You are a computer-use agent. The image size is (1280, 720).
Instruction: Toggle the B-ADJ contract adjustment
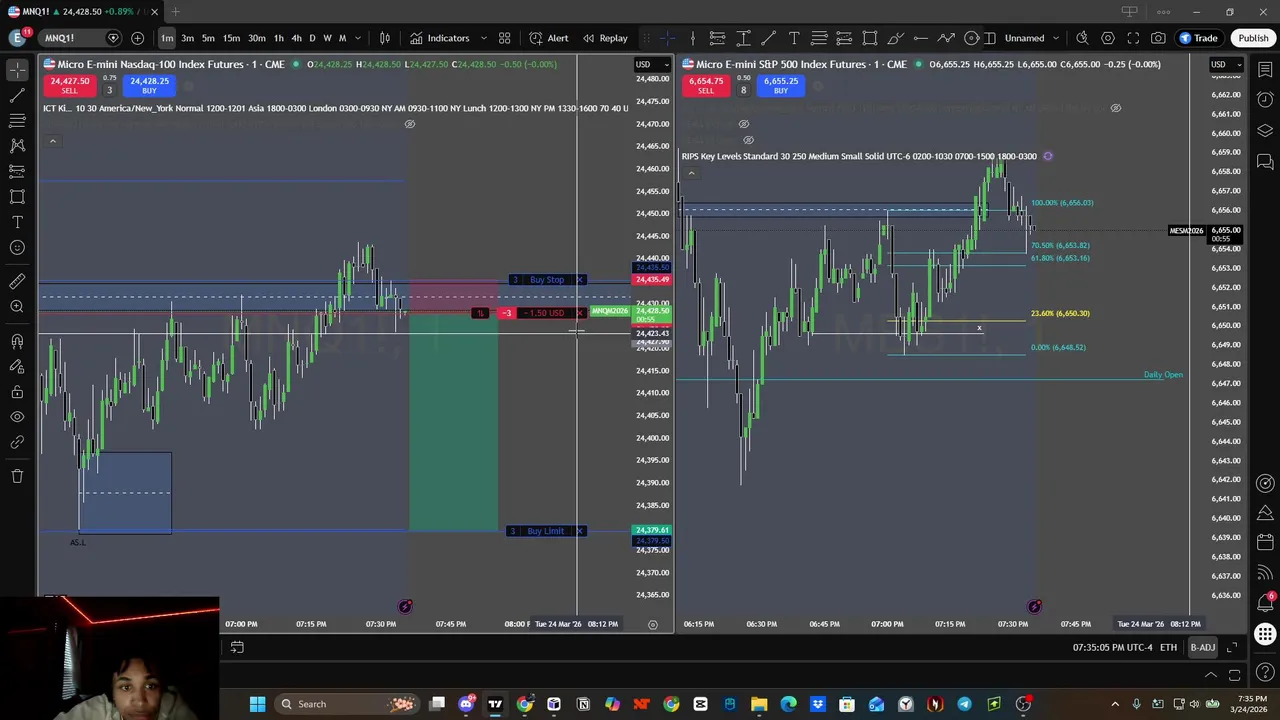[1202, 648]
